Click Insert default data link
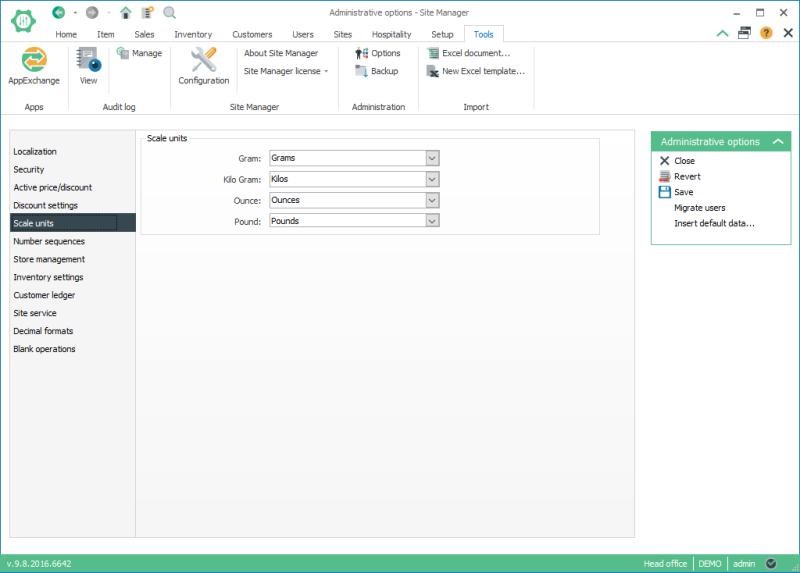 (x=714, y=223)
